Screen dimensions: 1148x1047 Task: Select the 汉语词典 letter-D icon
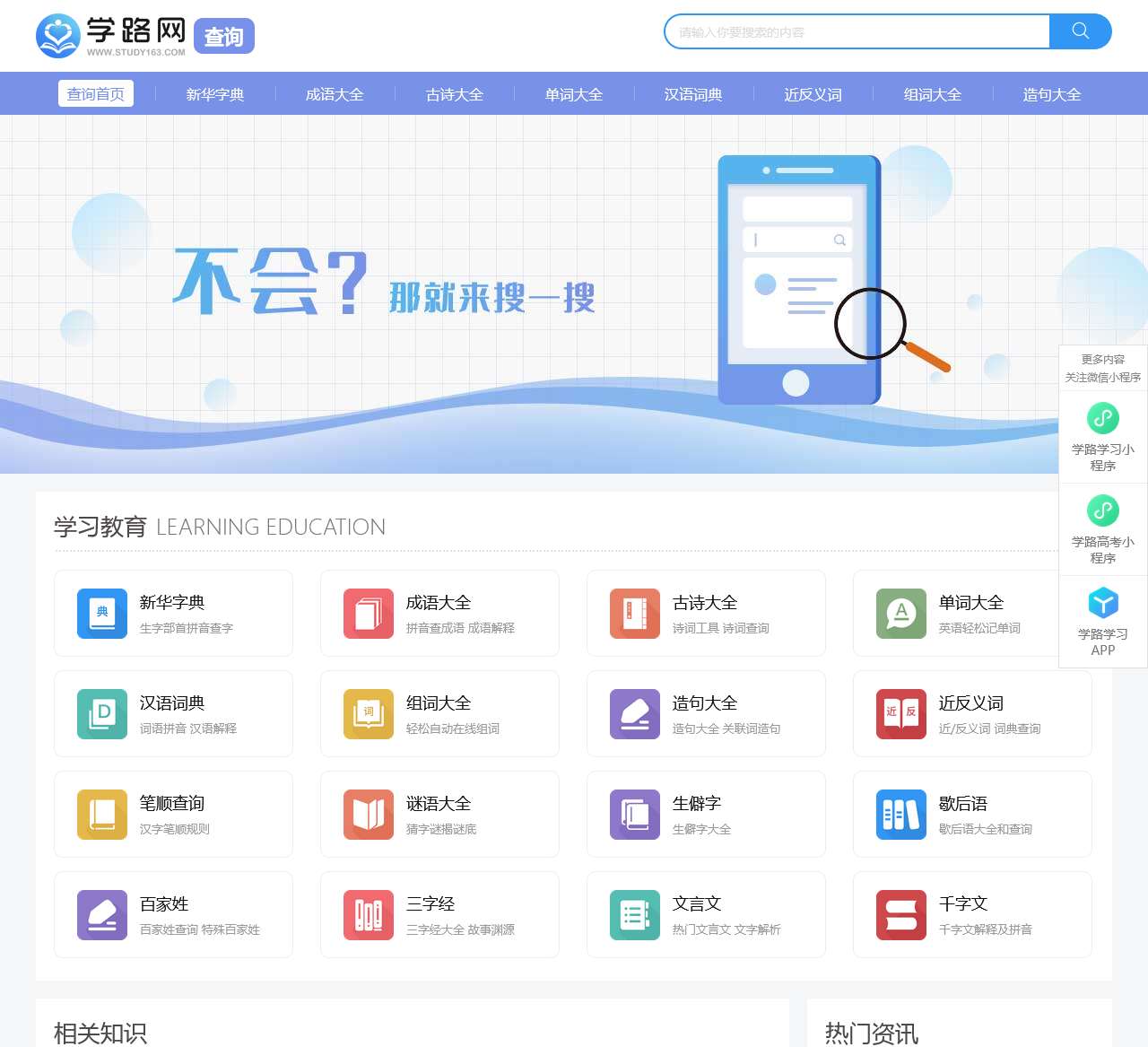coord(101,714)
